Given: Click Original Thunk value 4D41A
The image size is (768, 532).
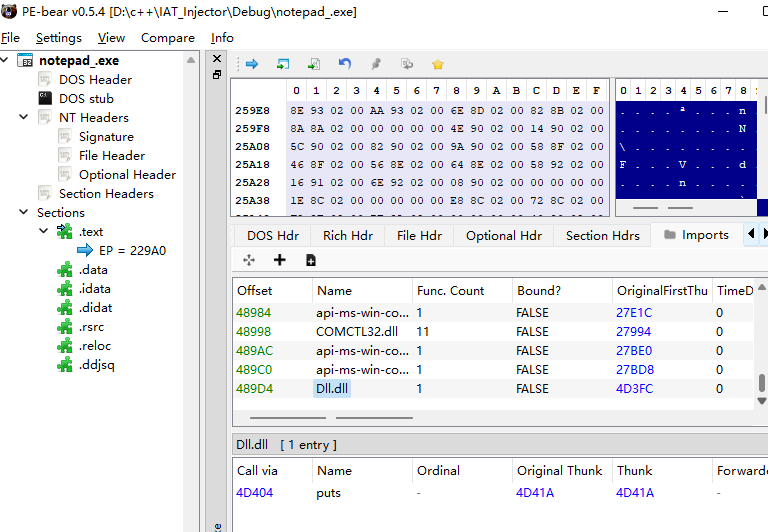Looking at the screenshot, I should tap(535, 493).
